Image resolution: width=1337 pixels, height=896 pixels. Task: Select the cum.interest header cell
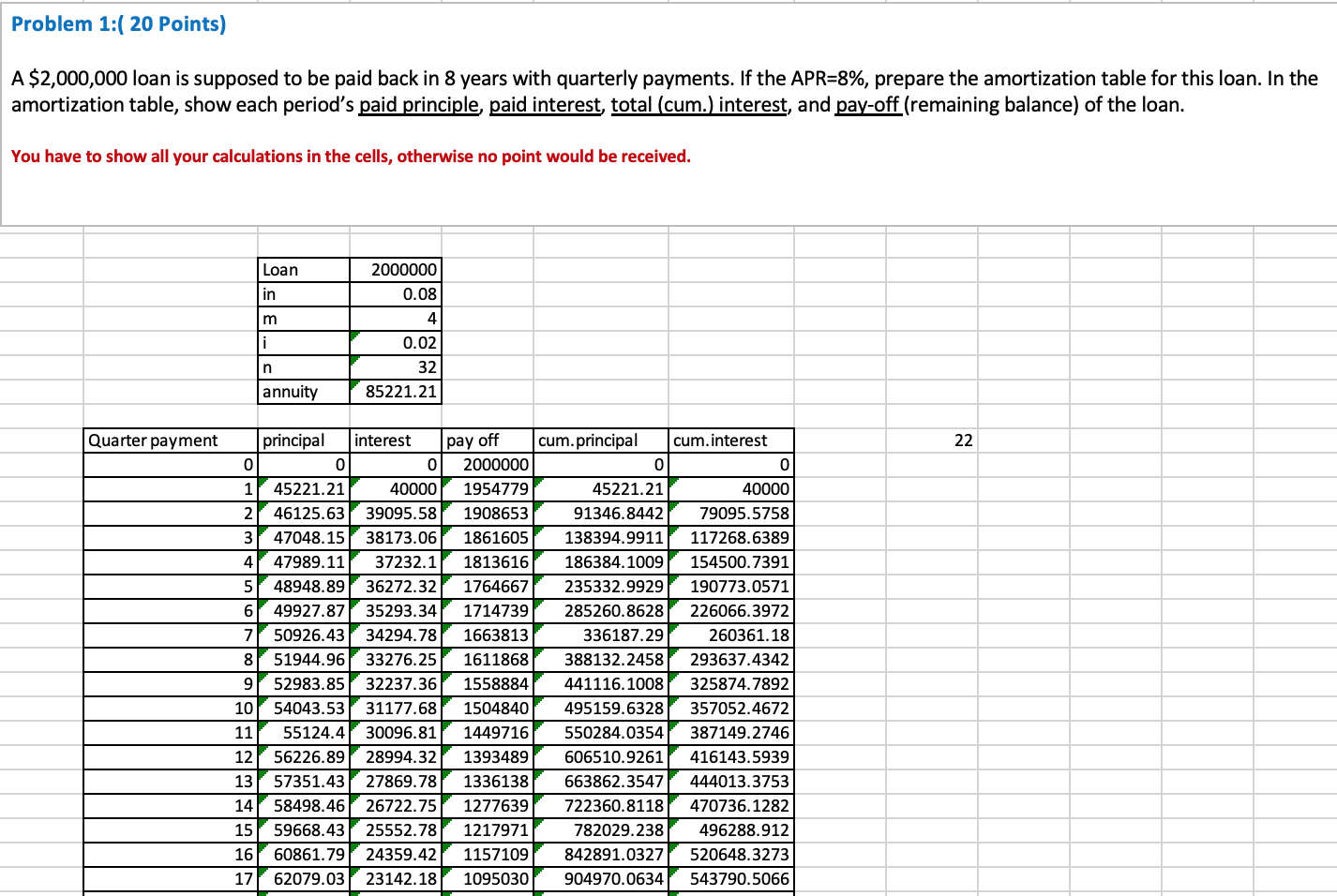pos(731,441)
